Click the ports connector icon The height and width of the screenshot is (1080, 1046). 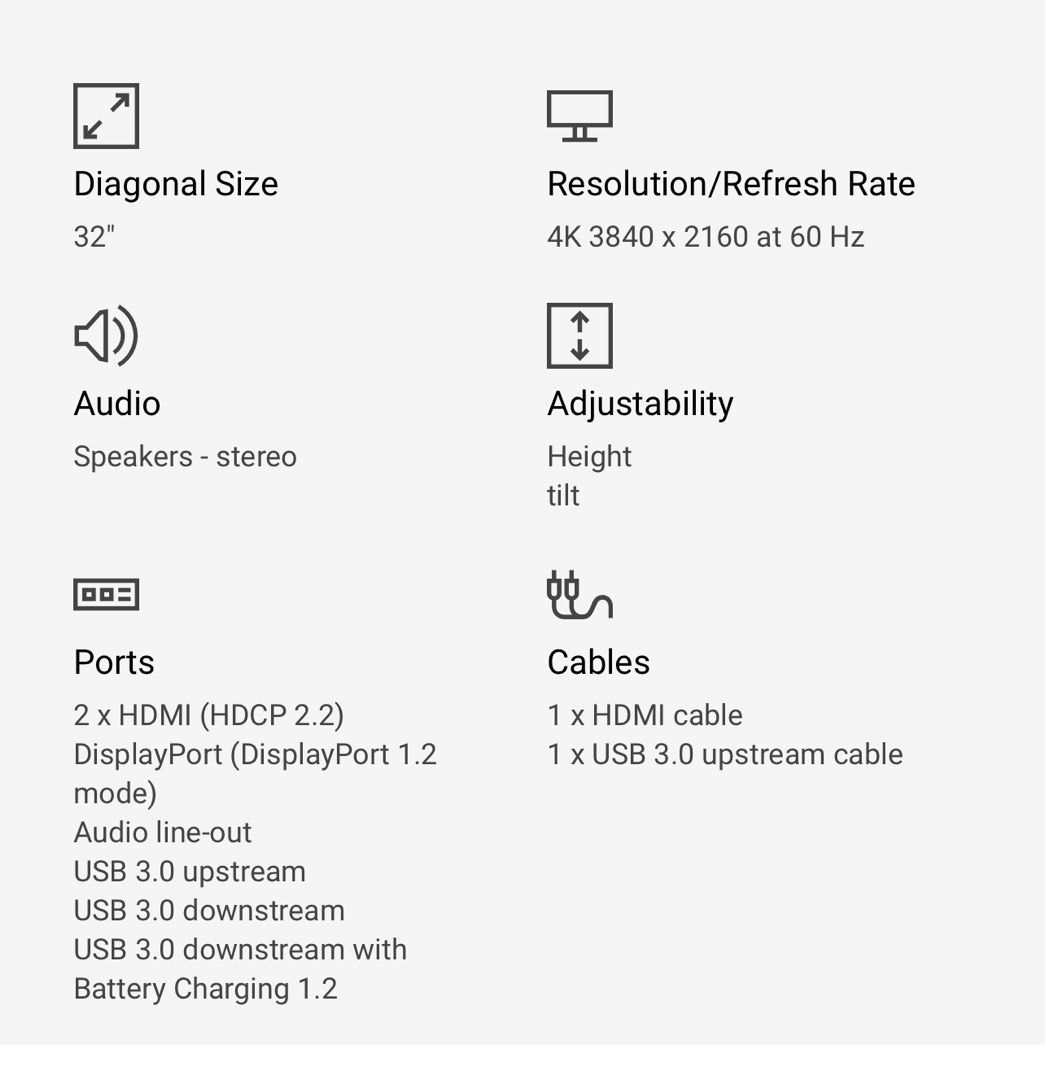pyautogui.click(x=106, y=595)
